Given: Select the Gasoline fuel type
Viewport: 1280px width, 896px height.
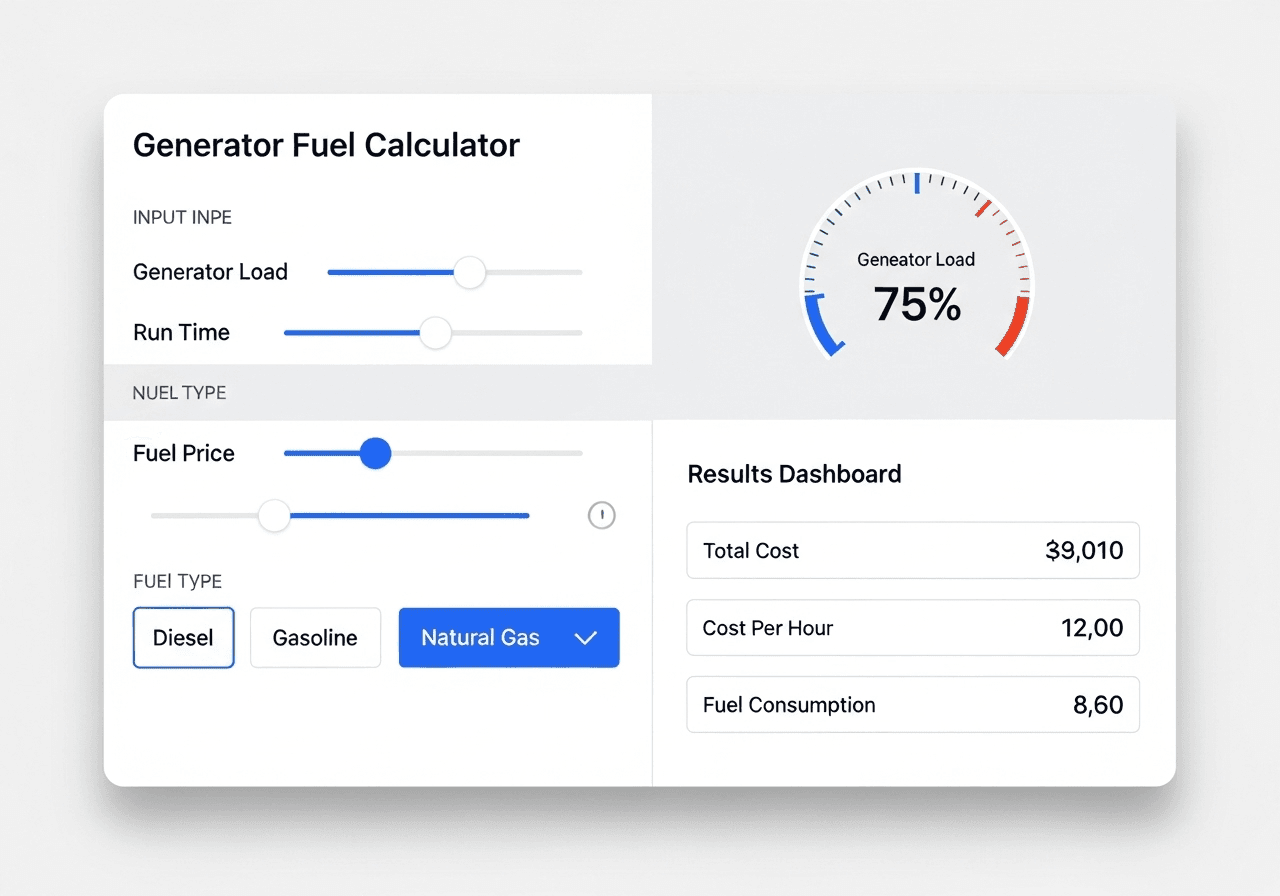Looking at the screenshot, I should tap(315, 637).
